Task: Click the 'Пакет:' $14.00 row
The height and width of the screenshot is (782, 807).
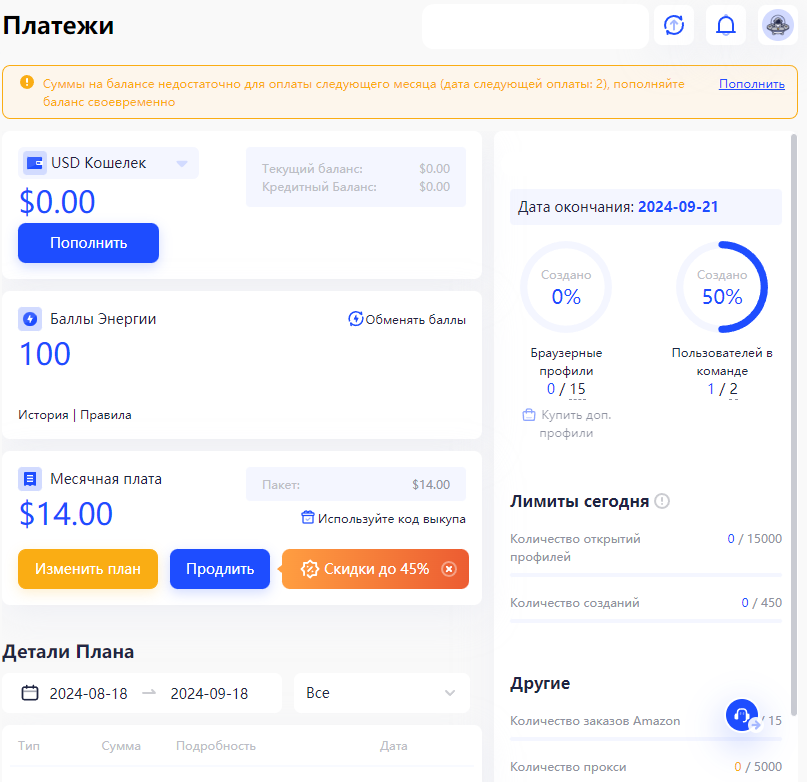Action: (356, 484)
